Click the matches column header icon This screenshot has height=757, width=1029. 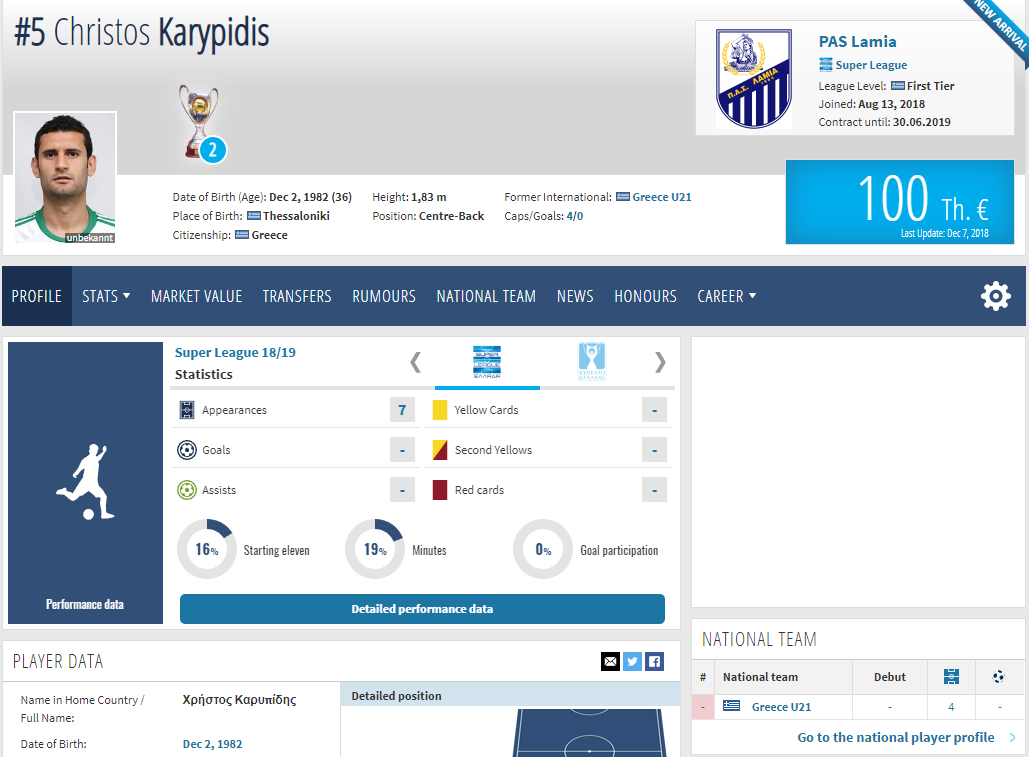point(951,676)
